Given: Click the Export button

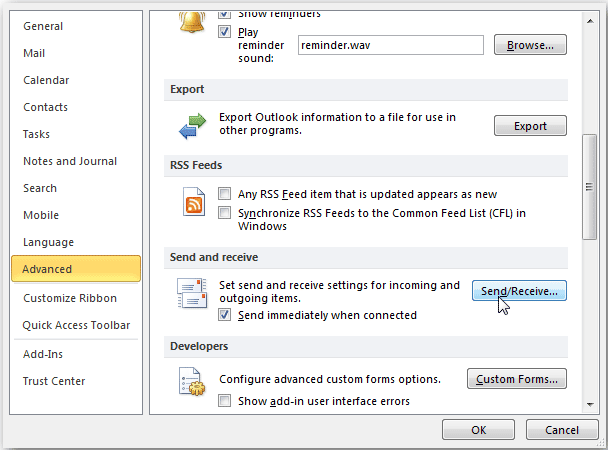Looking at the screenshot, I should [530, 126].
